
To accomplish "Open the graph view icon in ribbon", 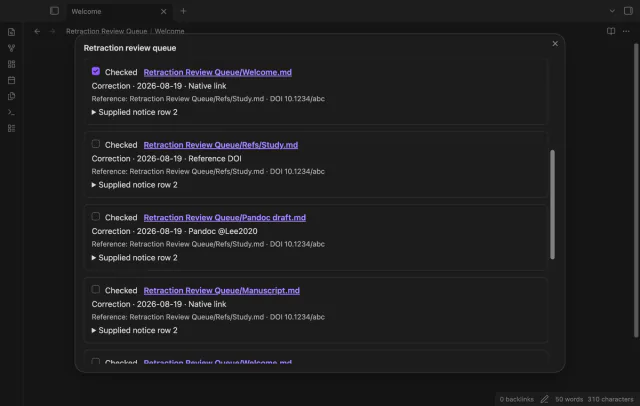I will (x=11, y=48).
